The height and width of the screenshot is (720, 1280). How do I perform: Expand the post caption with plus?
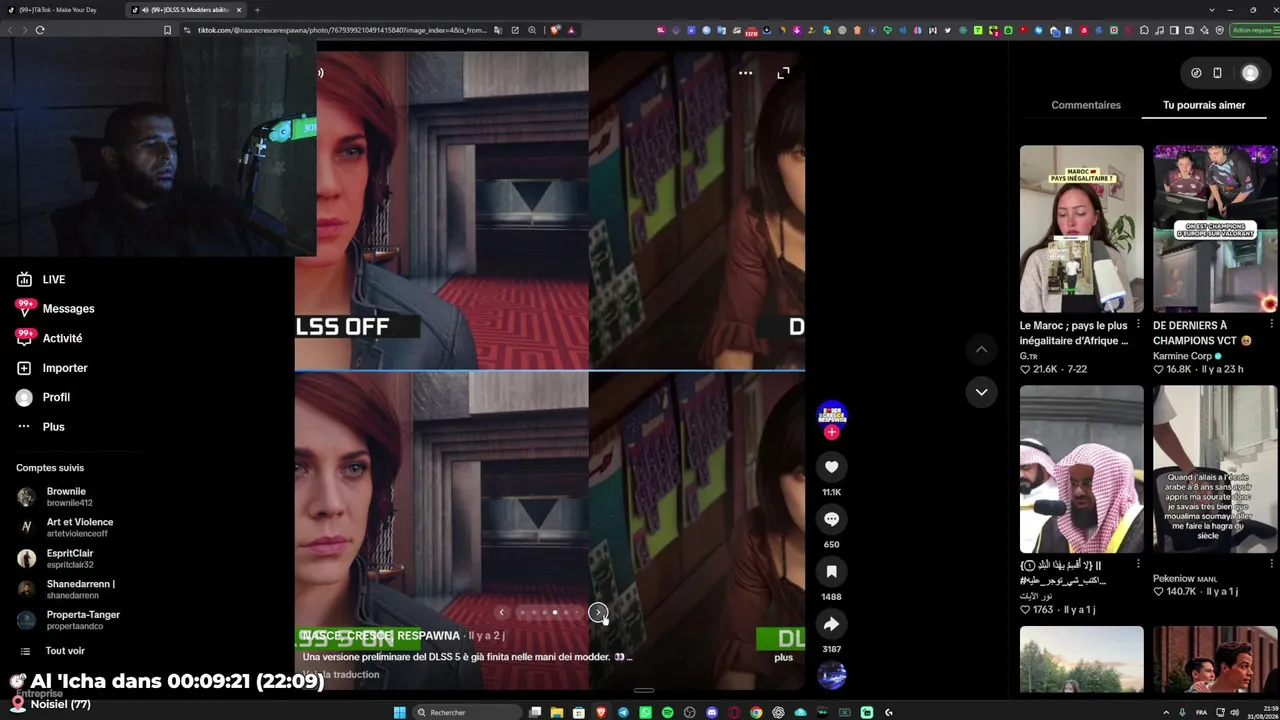point(783,657)
